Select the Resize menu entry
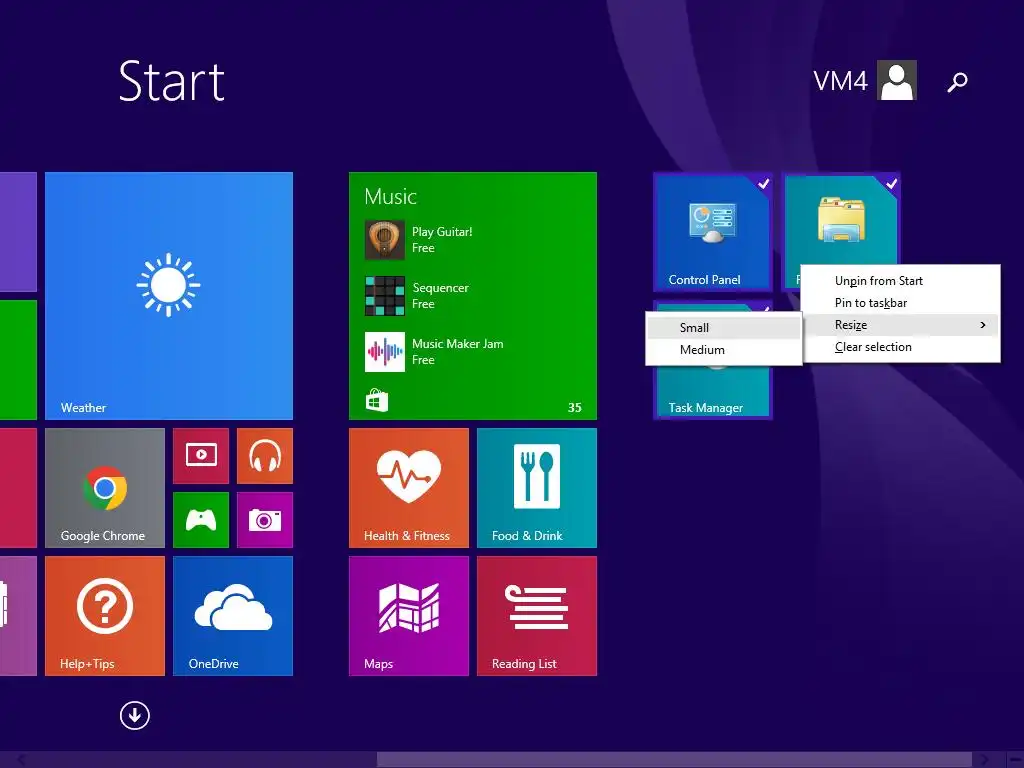The image size is (1024, 768). point(901,325)
